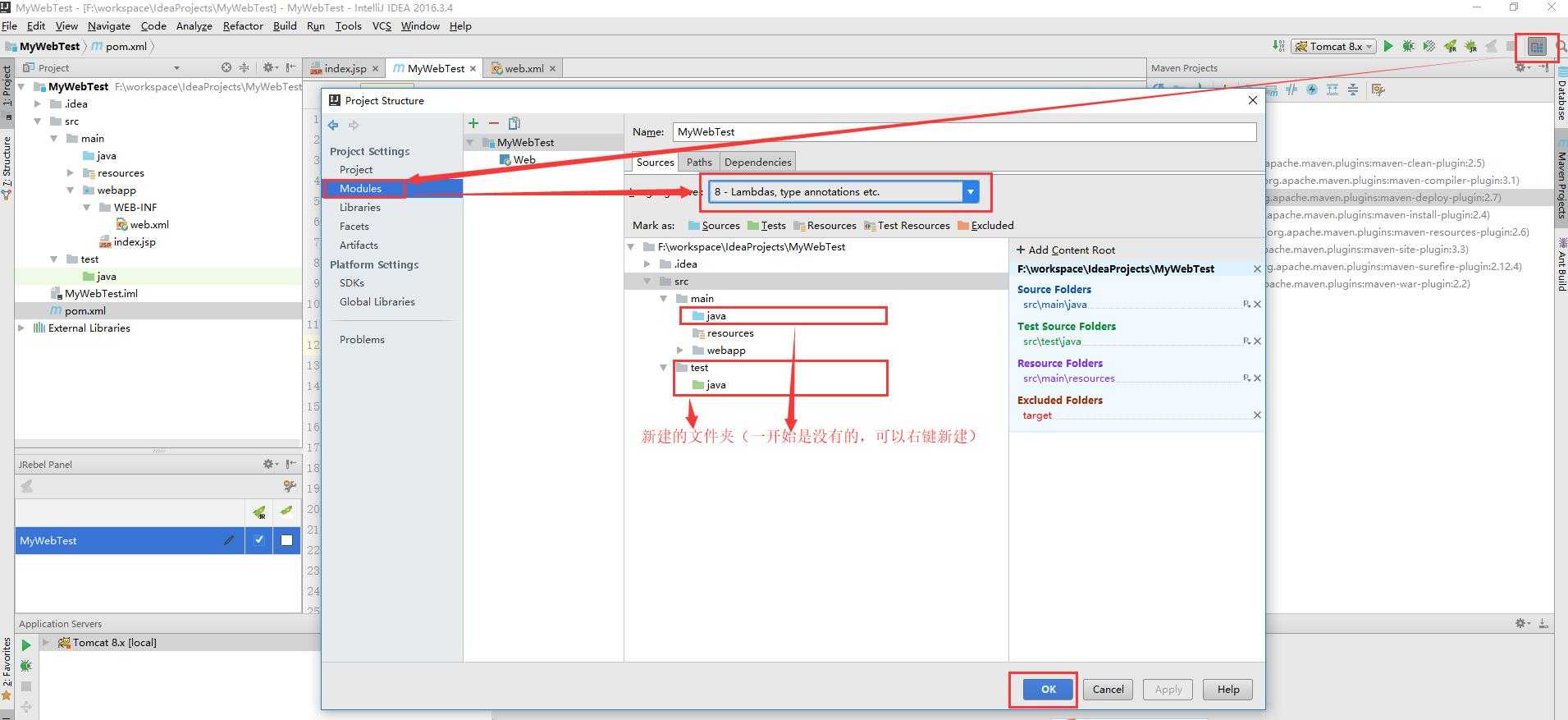Screen dimensions: 1568x720
Task: Run Tomcat 8.x with green play icon
Action: pos(1387,47)
